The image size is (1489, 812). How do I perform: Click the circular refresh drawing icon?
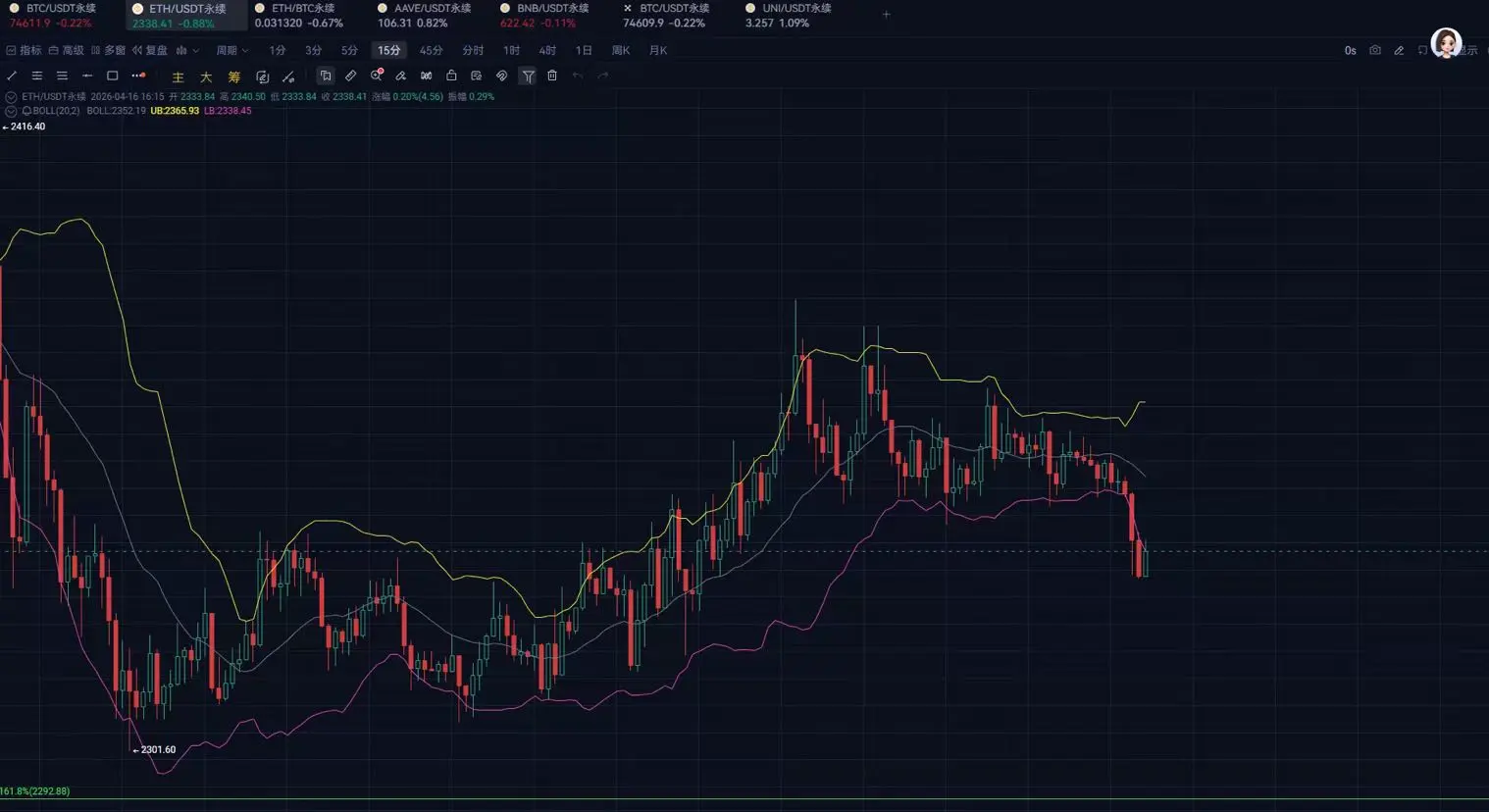(x=262, y=76)
